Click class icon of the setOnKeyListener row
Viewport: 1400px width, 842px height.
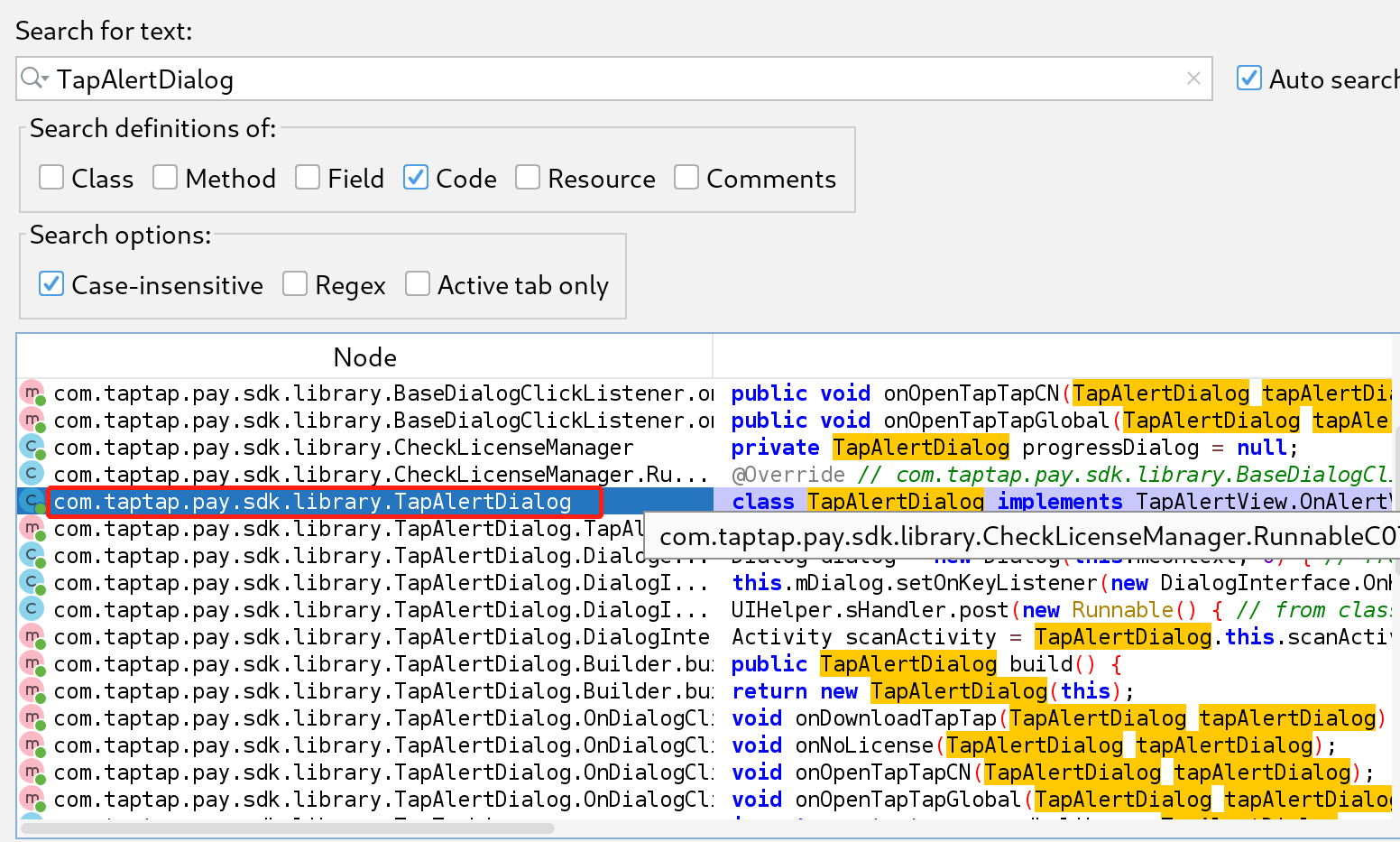pyautogui.click(x=32, y=583)
